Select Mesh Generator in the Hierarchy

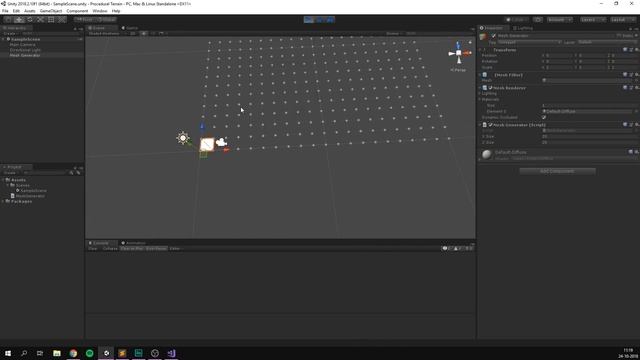click(25, 55)
